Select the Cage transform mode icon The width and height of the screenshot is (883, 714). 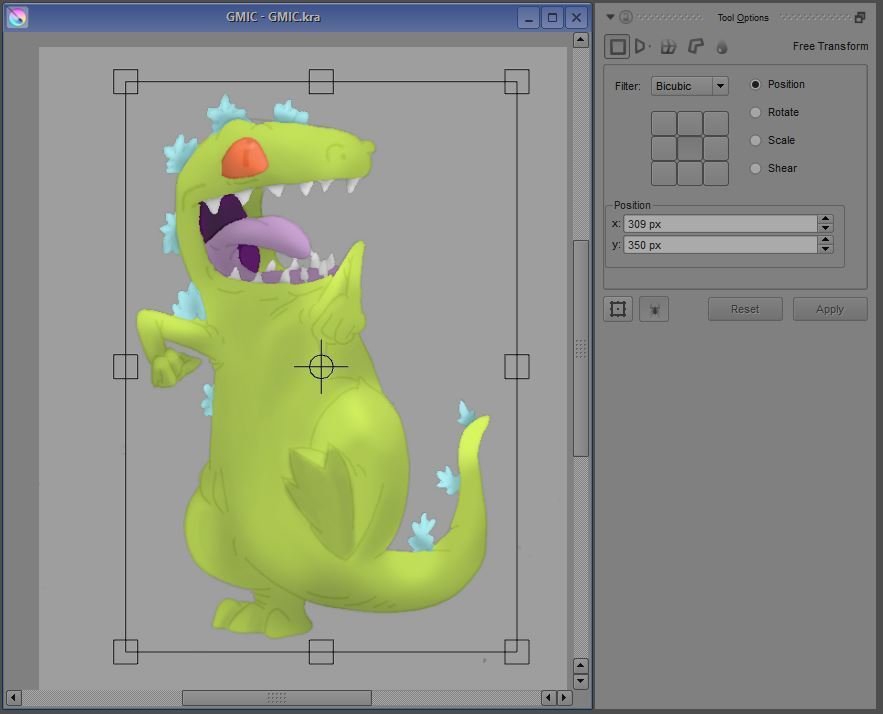696,46
